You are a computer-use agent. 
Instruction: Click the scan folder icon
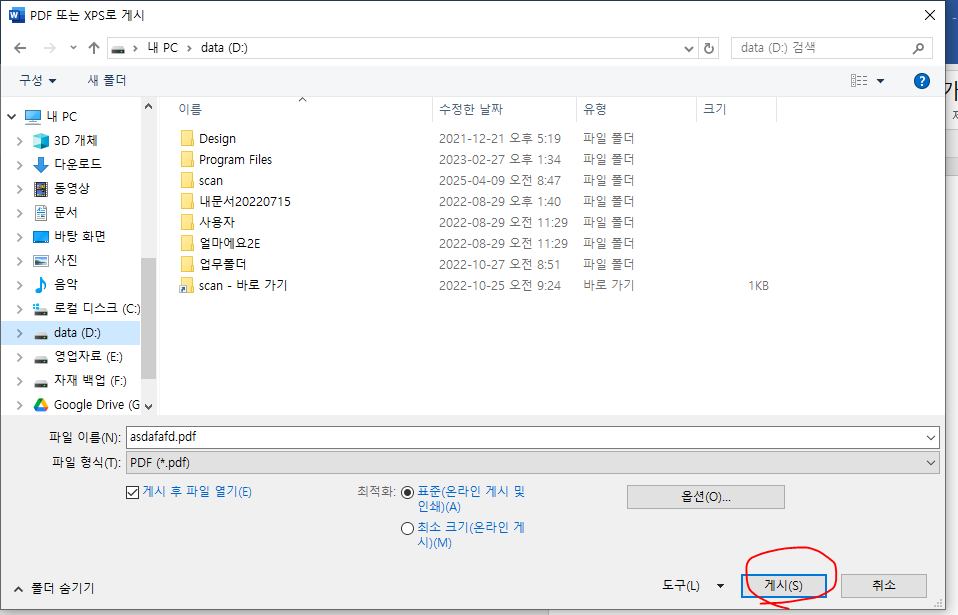[x=187, y=180]
